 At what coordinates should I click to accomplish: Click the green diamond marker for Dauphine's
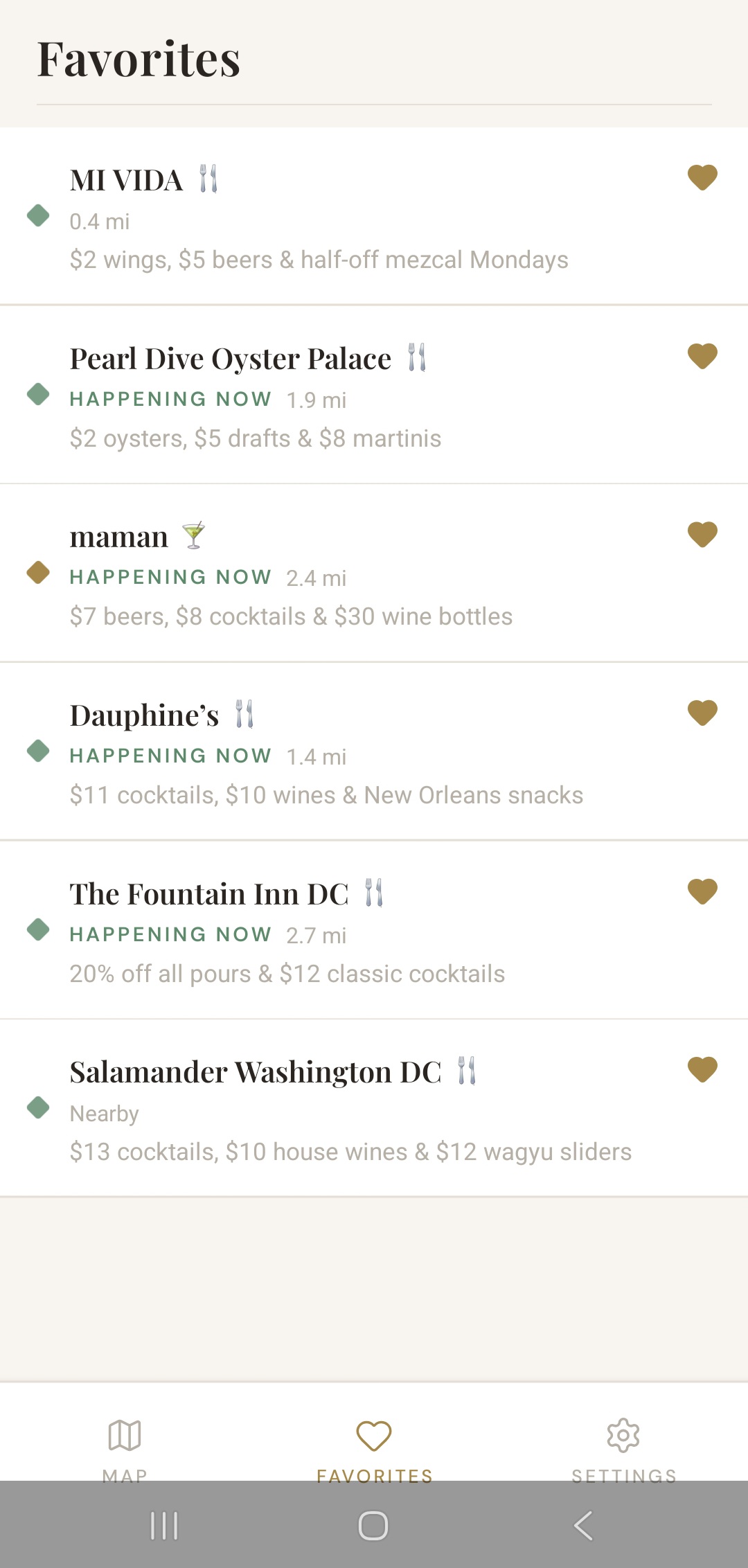(38, 751)
